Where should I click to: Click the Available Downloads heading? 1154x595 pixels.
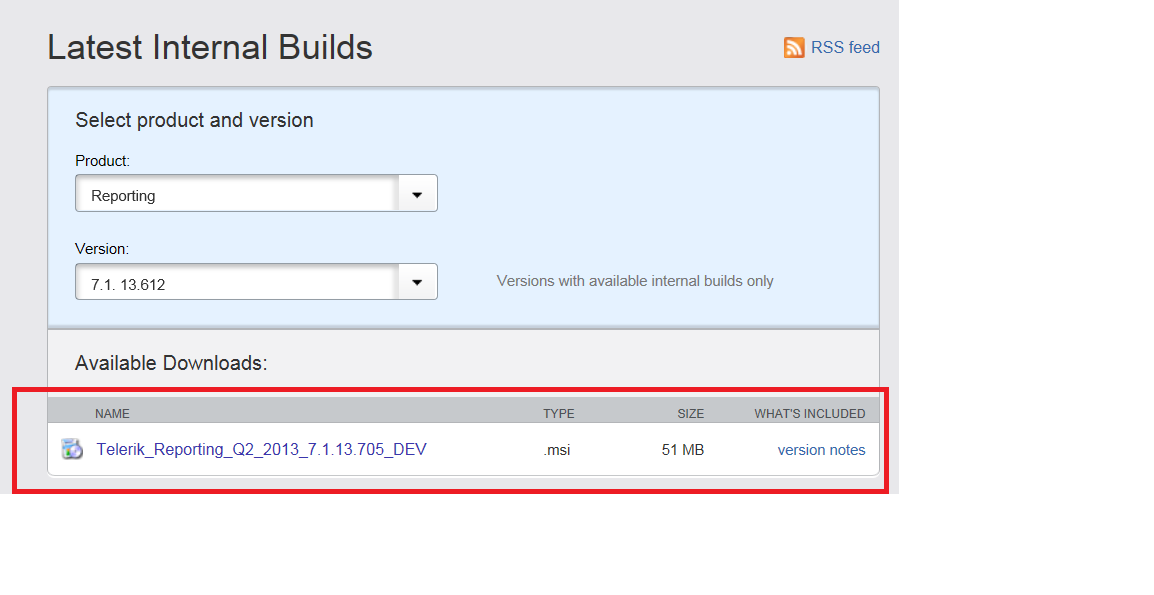(171, 363)
